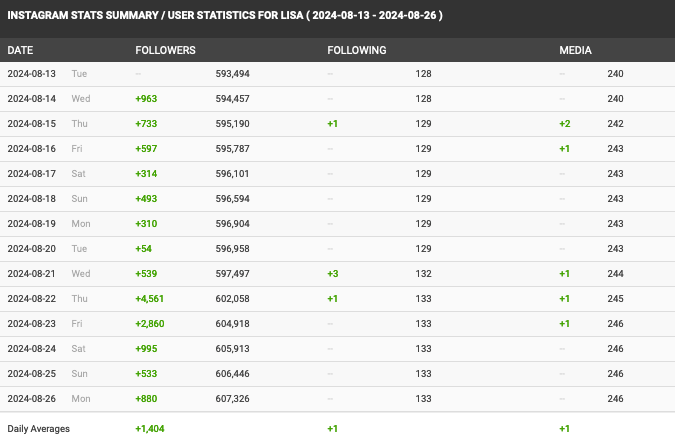
Task: Select date 2024-08-21
Action: click(x=31, y=273)
